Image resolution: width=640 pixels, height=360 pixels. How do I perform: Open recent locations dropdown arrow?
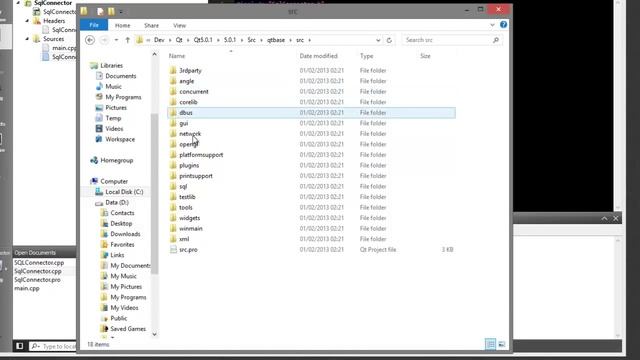(116, 40)
